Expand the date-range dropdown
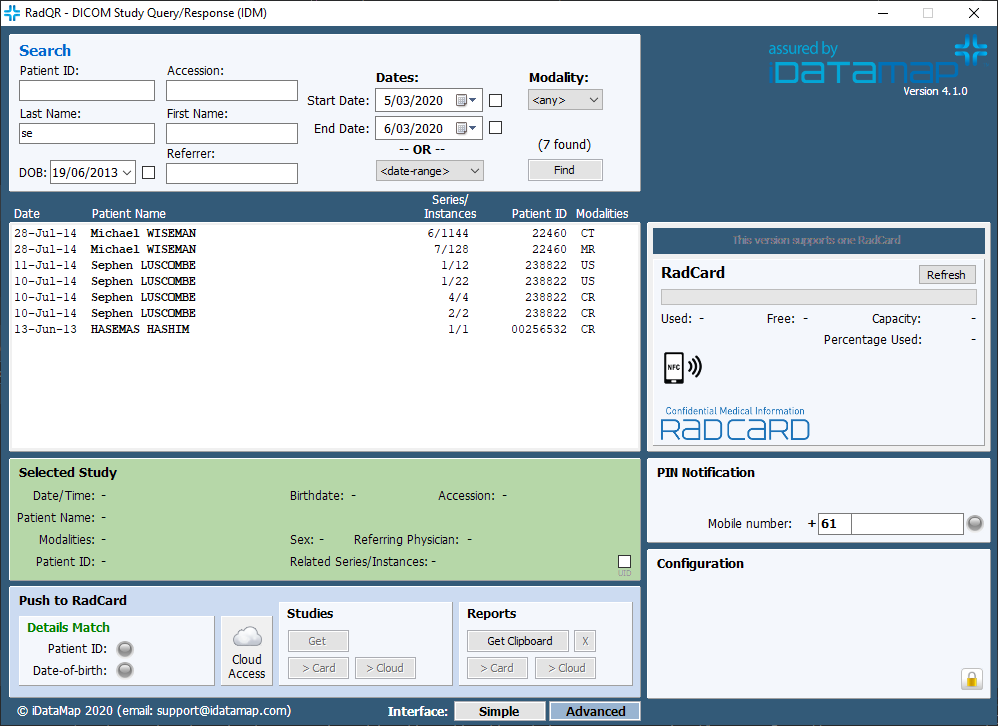This screenshot has width=998, height=726. click(x=430, y=171)
